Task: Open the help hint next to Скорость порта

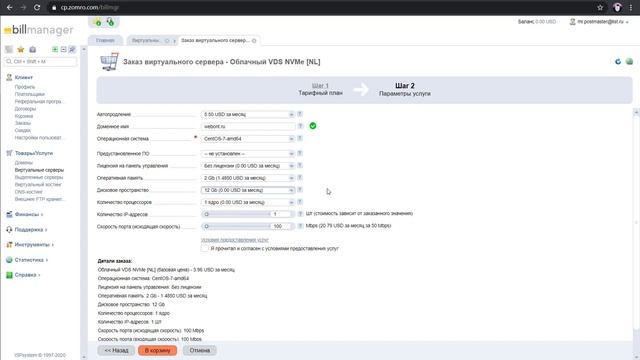Action: pyautogui.click(x=300, y=226)
